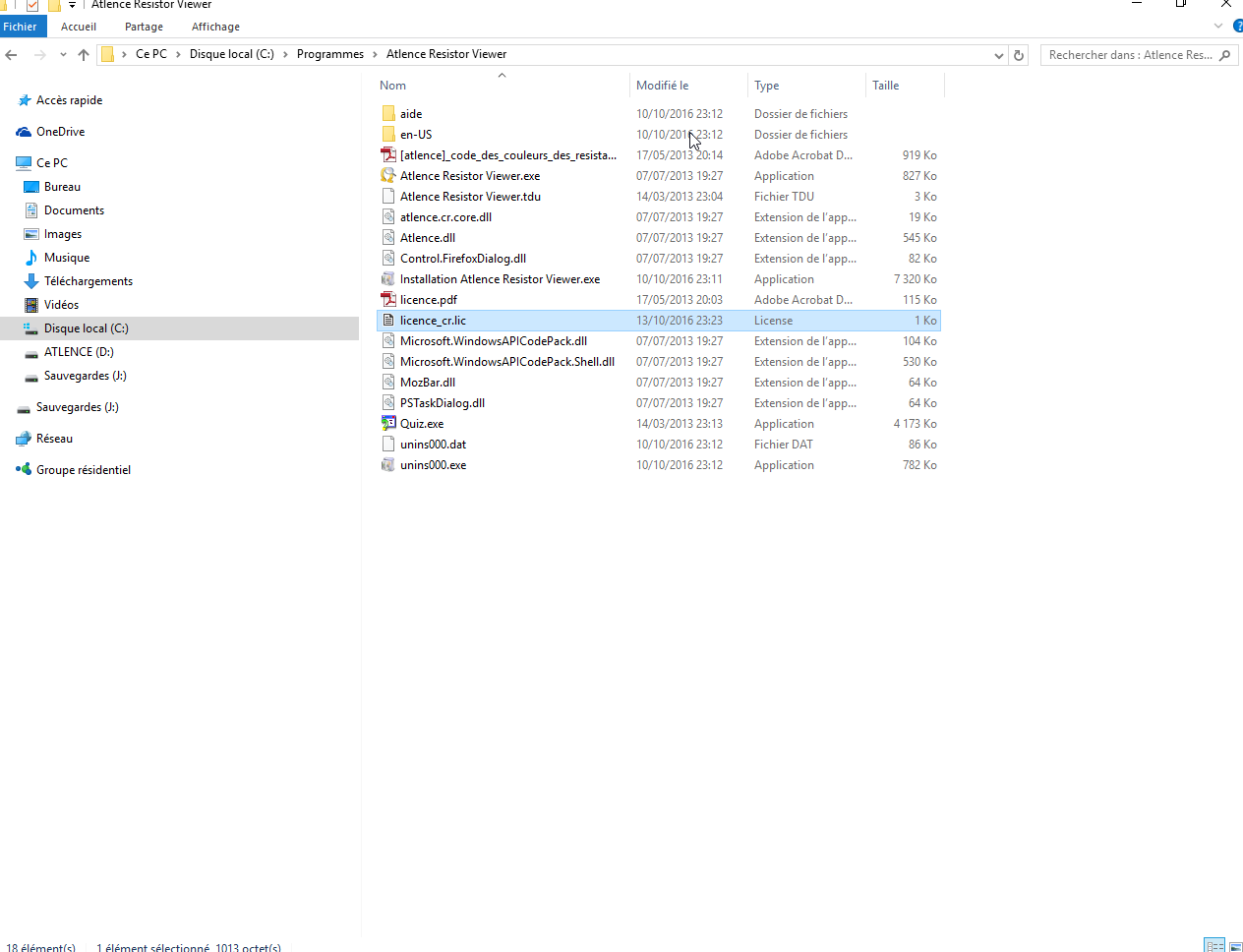1243x952 pixels.
Task: Navigate to Programmes in breadcrumb
Action: (329, 54)
